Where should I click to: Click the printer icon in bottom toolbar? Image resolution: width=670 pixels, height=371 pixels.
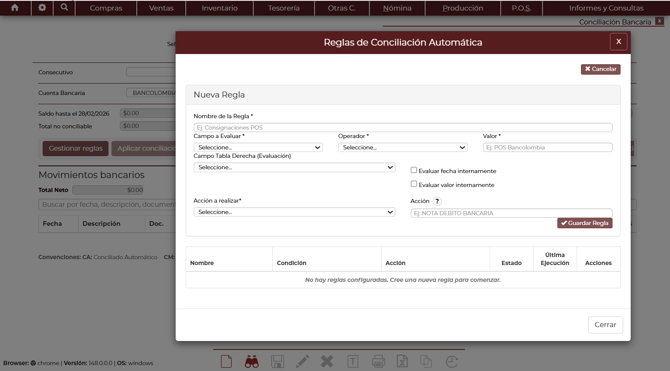[x=378, y=362]
